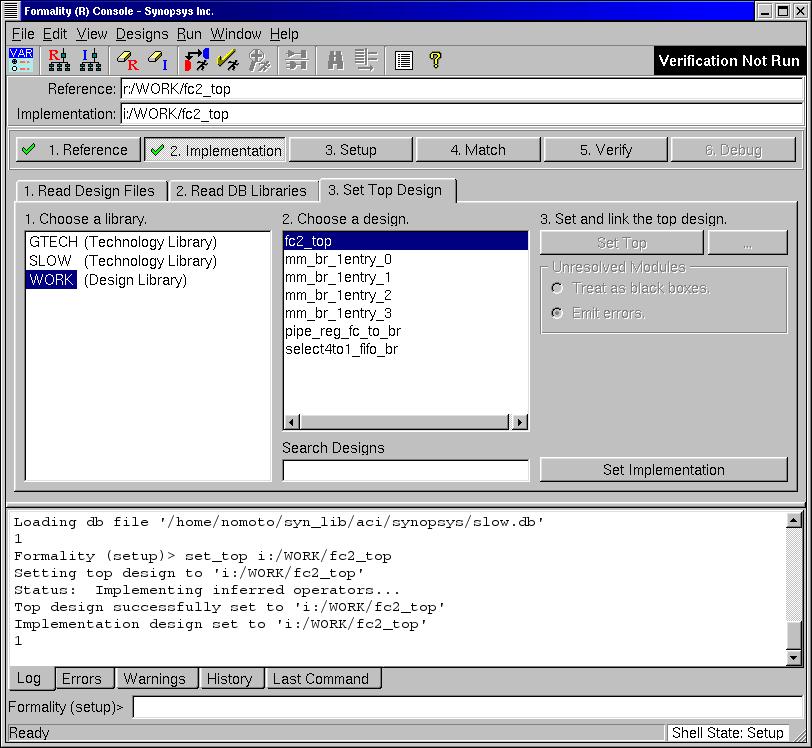Open the Run menu
This screenshot has height=748, width=812.
tap(189, 34)
